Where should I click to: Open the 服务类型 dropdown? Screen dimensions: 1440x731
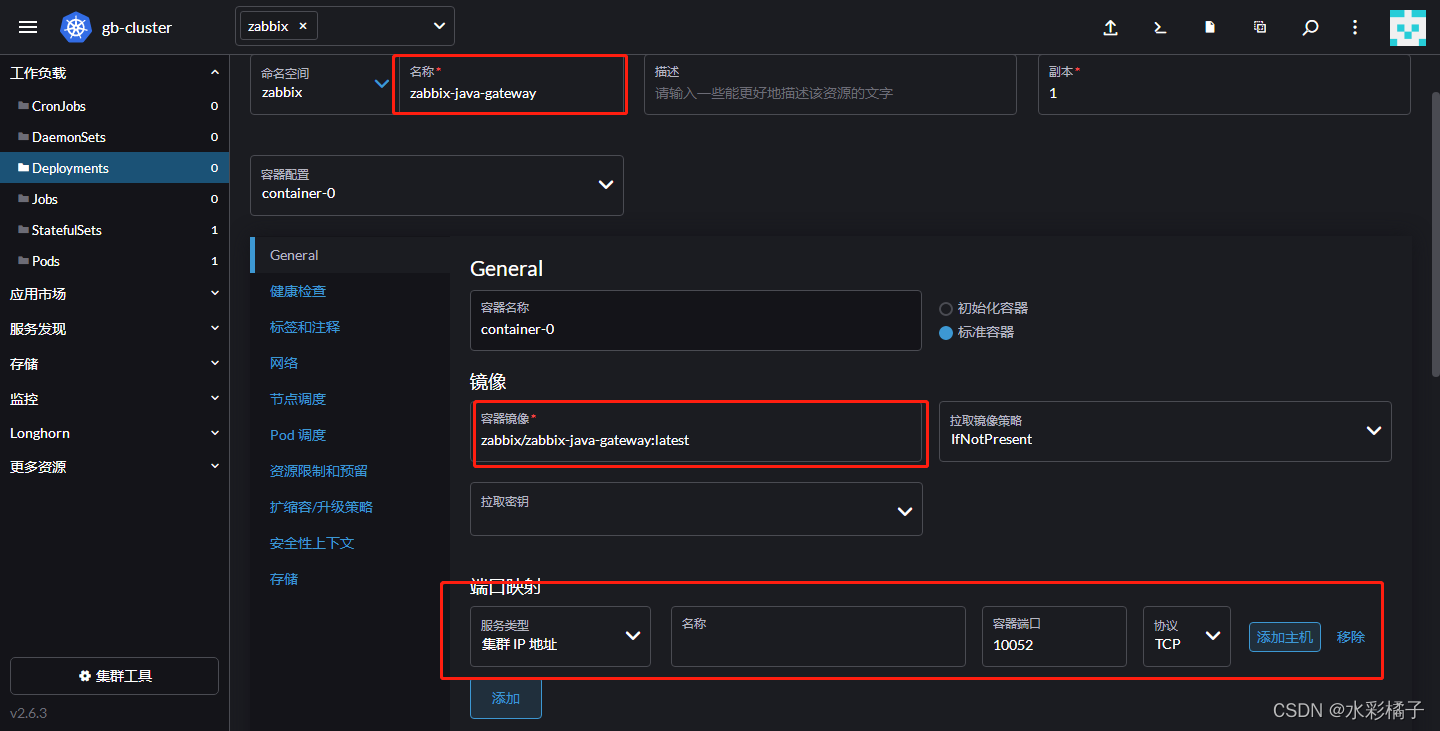coord(560,636)
